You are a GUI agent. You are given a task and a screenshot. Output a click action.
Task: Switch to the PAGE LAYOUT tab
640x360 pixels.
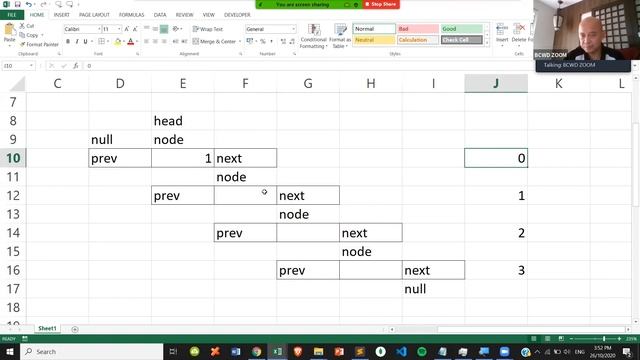pyautogui.click(x=94, y=15)
